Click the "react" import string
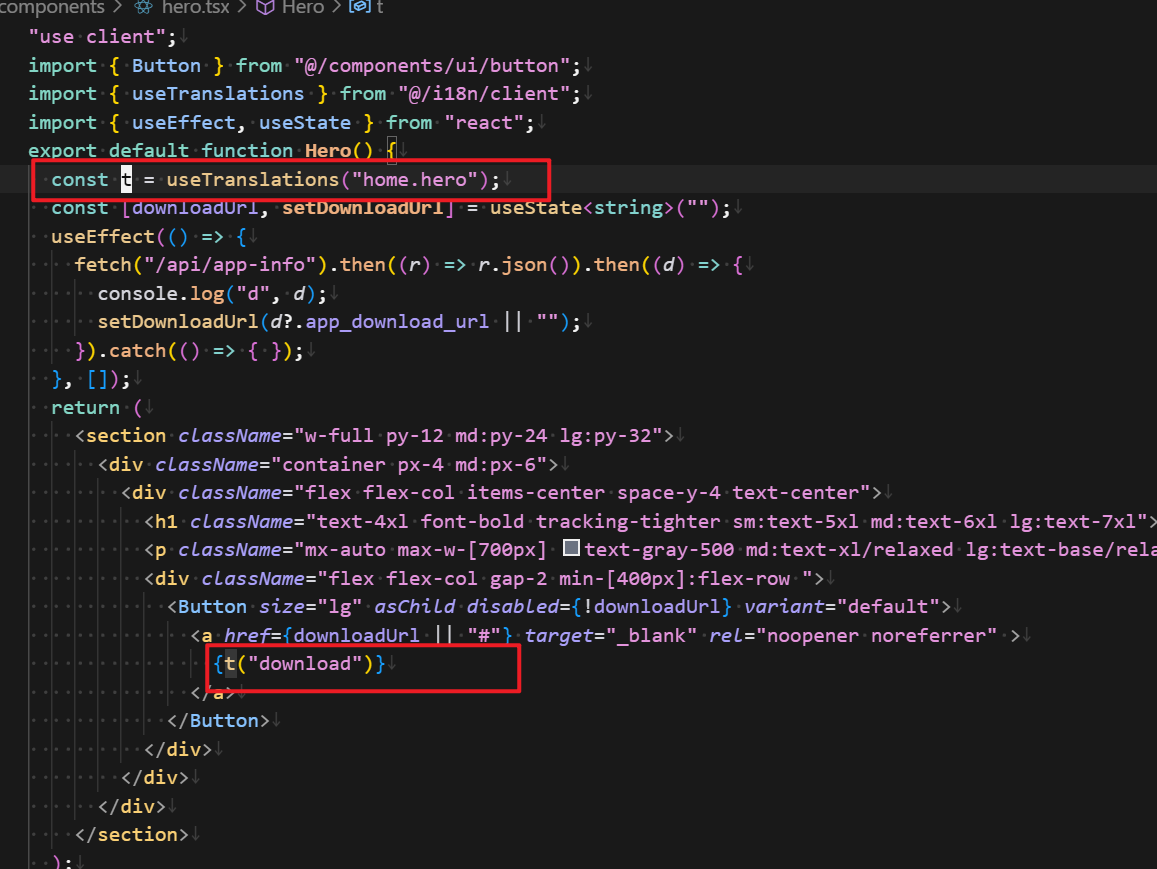Viewport: 1157px width, 869px height. coord(485,122)
